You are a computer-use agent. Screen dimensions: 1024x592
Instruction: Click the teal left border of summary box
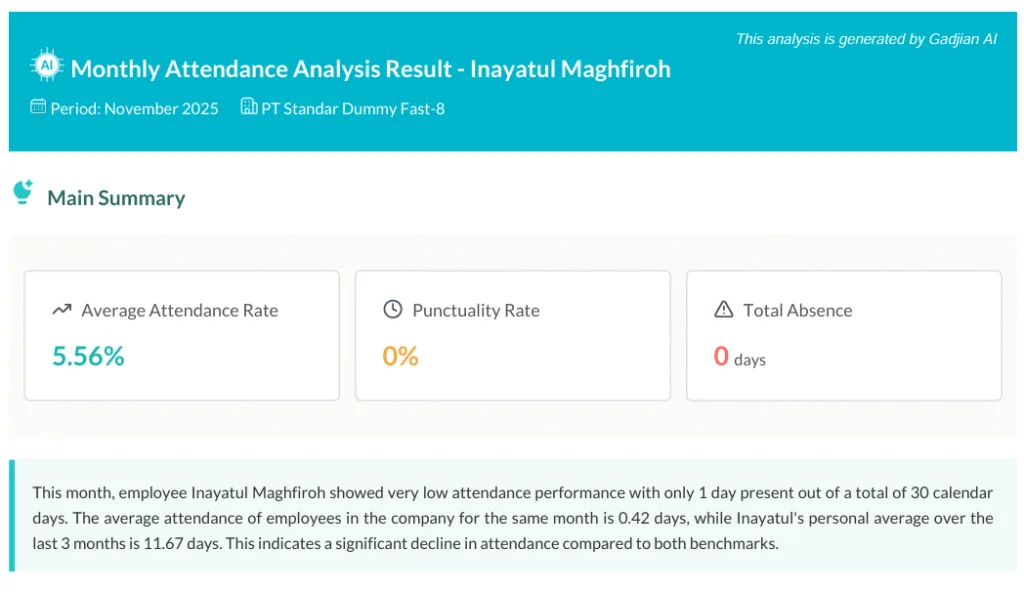(12, 516)
